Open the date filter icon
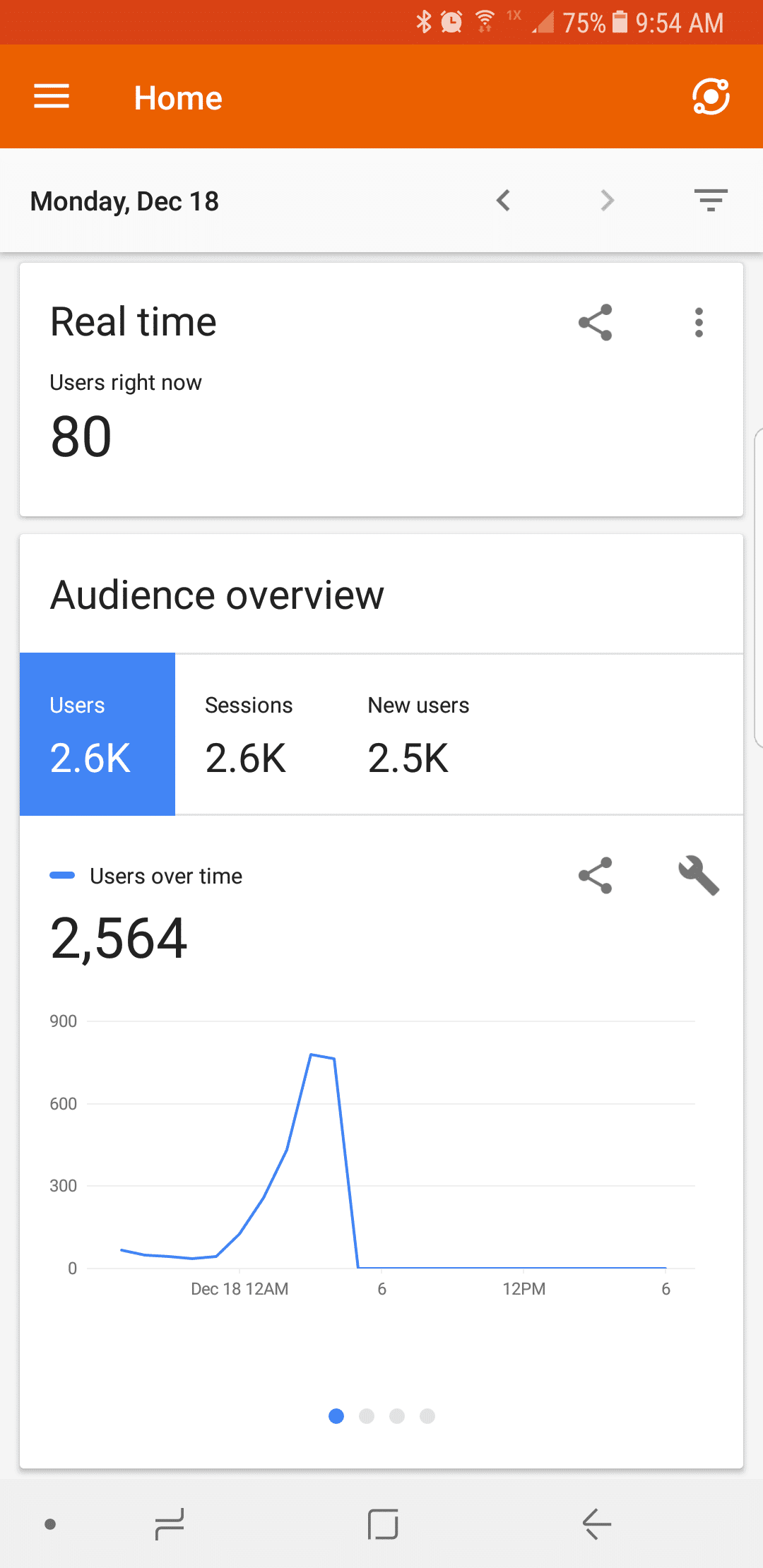 tap(711, 201)
